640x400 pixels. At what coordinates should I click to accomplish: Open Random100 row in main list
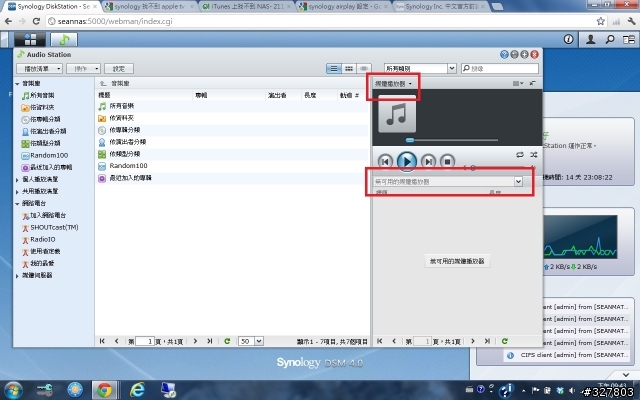(x=233, y=166)
